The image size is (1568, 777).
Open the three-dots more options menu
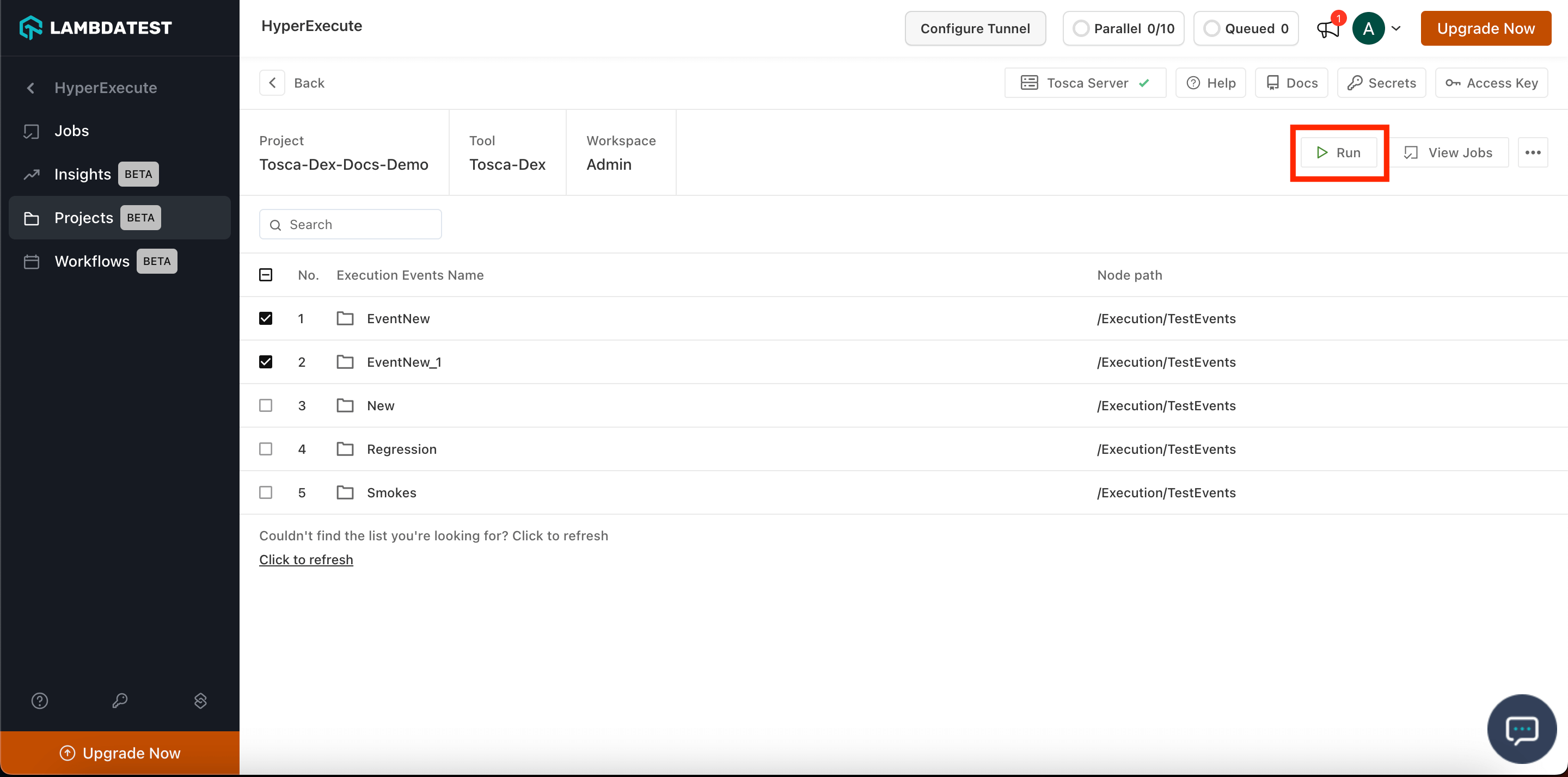click(1532, 153)
